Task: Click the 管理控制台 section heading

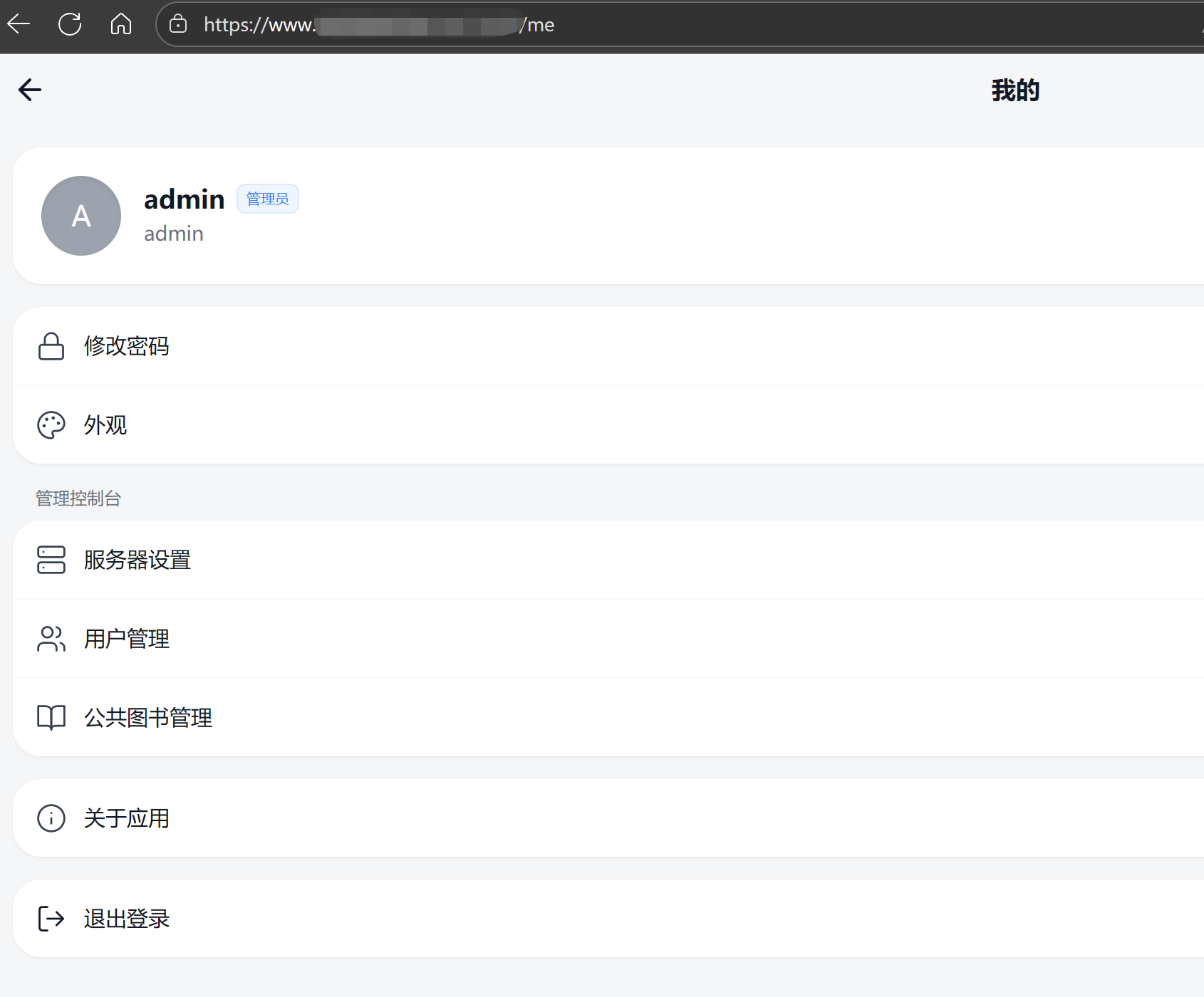Action: click(x=78, y=499)
